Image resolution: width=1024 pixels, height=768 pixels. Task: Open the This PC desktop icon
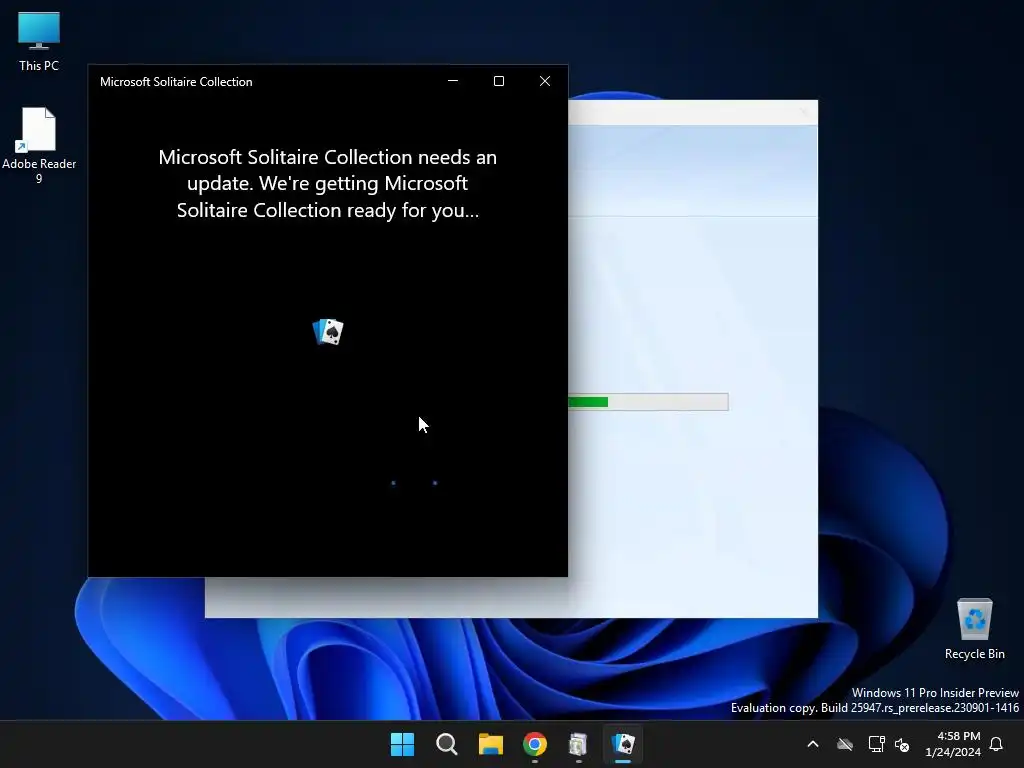[39, 41]
